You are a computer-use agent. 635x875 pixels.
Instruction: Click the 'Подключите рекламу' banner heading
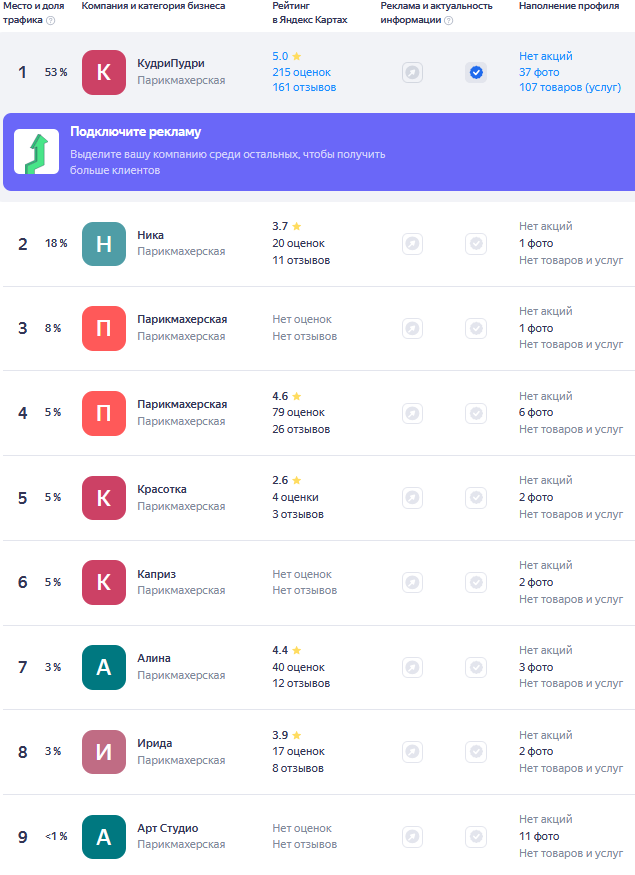(x=135, y=133)
